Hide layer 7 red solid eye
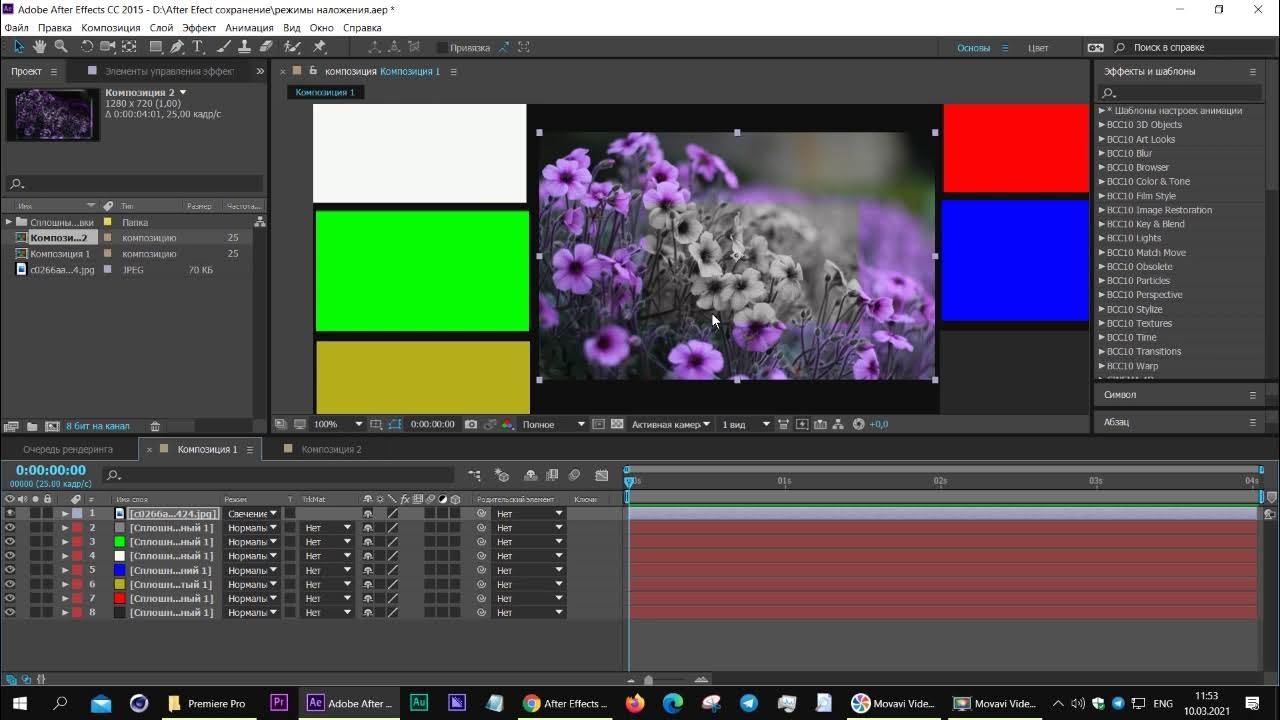Screen dimensions: 1280x720 pyautogui.click(x=10, y=598)
